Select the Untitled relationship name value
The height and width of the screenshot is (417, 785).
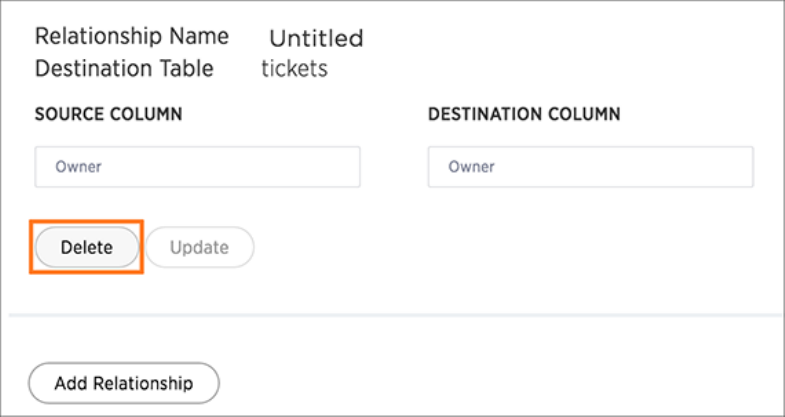[315, 39]
